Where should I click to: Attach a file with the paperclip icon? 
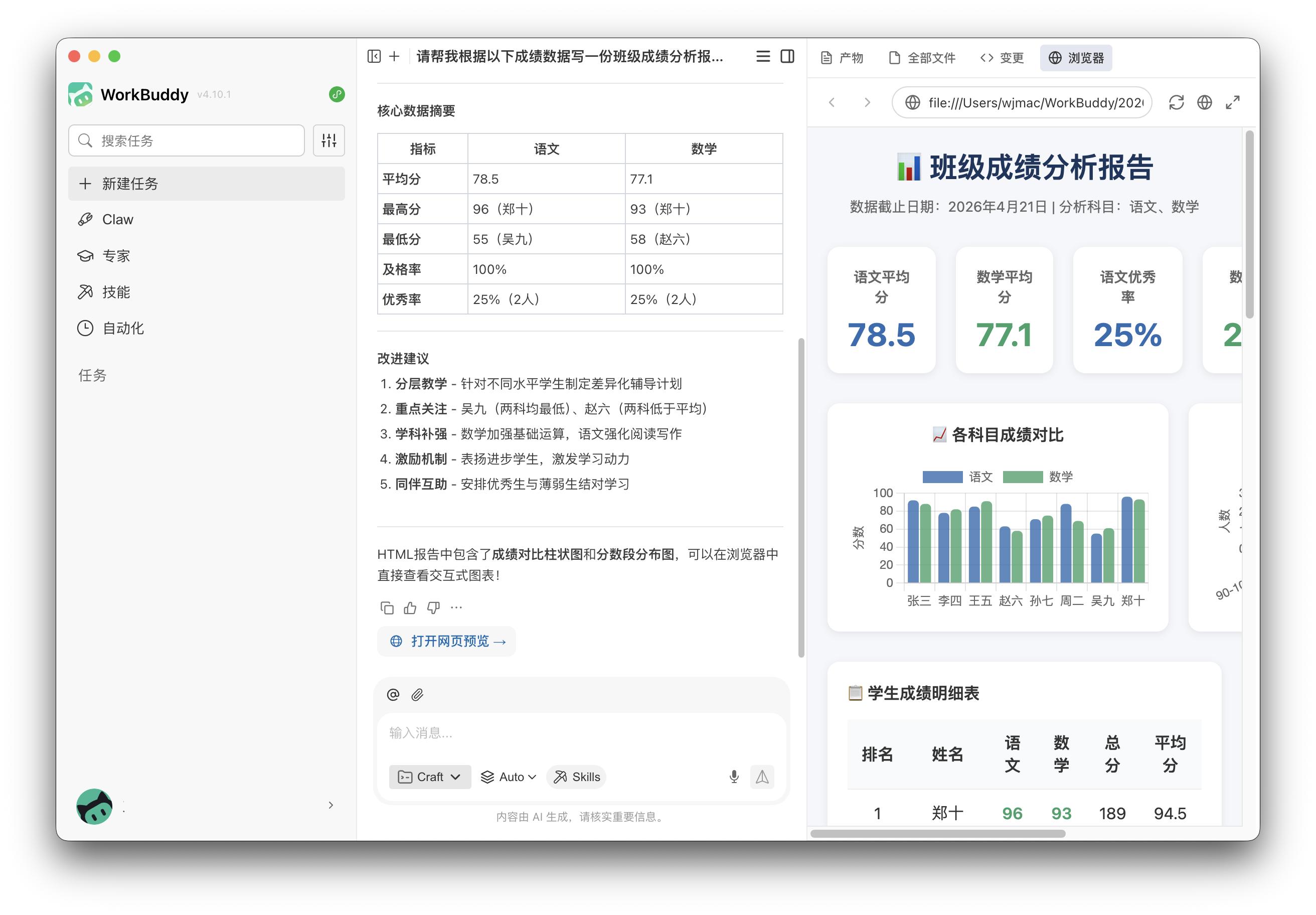point(417,695)
